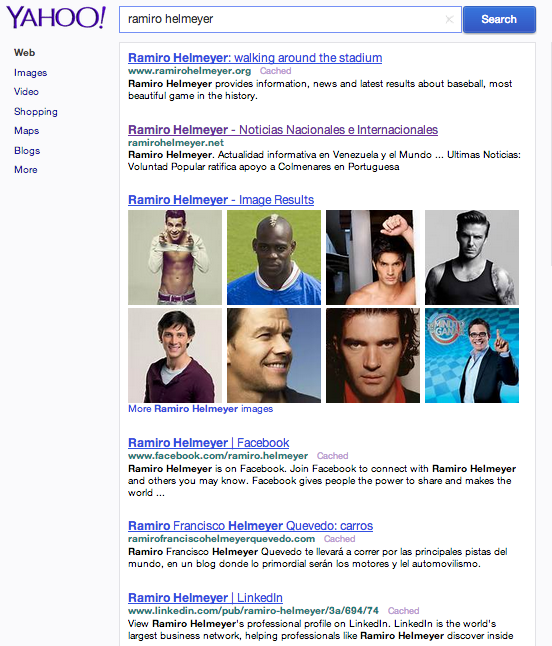Viewport: 552px width, 646px height.
Task: Open 'Ramiro Helmeyer | LinkedIn' result
Action: [x=205, y=598]
